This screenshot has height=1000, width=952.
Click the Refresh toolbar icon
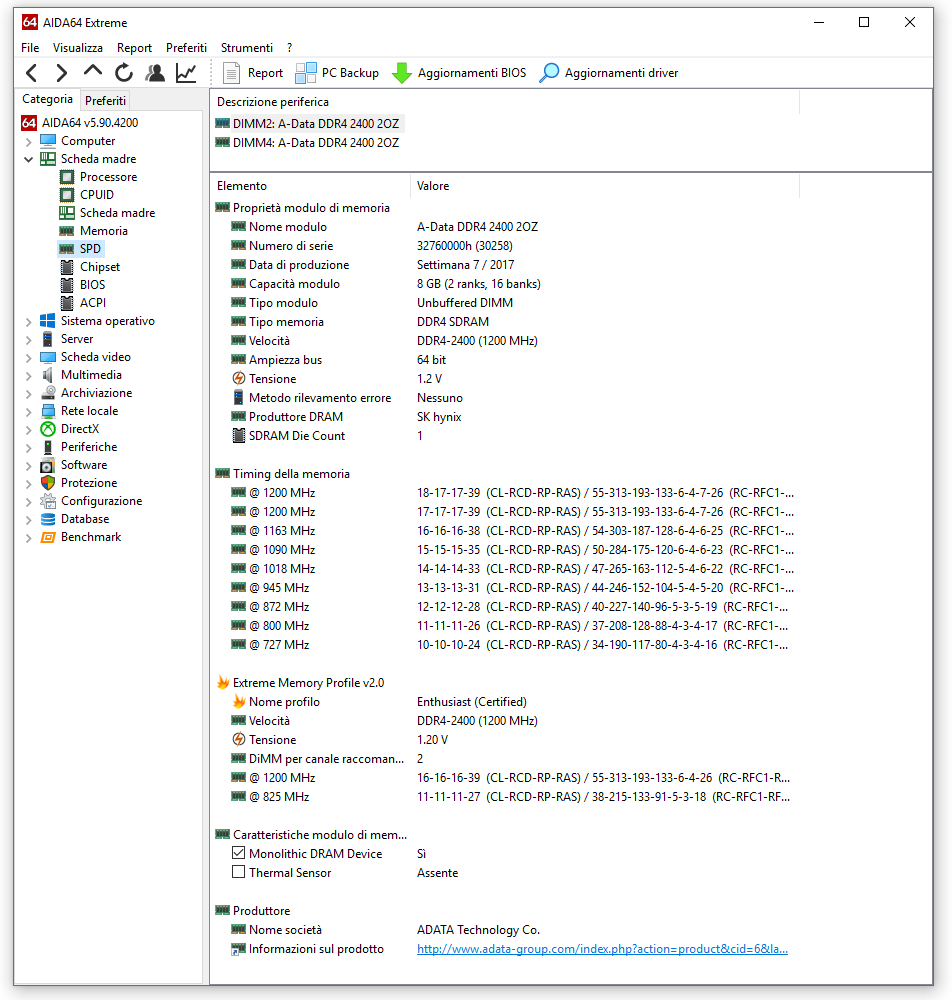click(124, 73)
